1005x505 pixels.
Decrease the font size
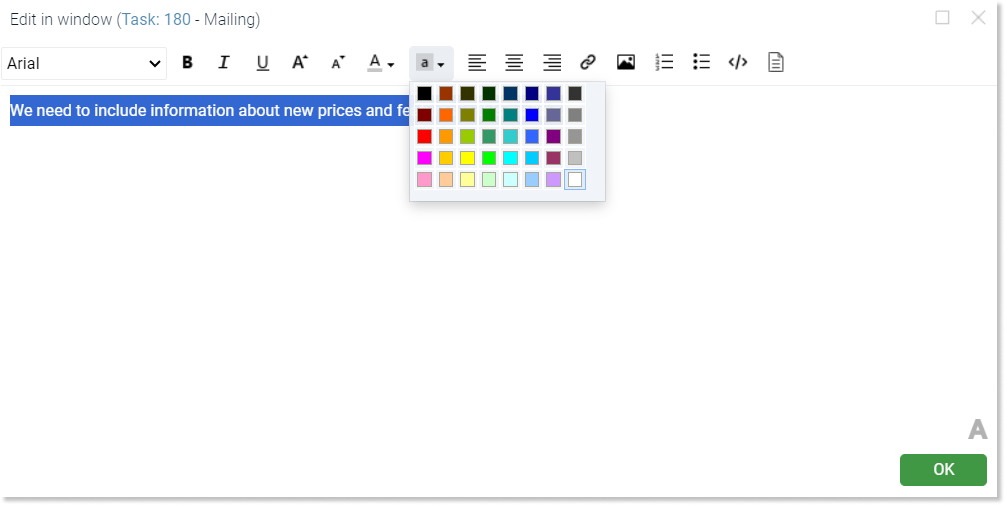point(338,63)
